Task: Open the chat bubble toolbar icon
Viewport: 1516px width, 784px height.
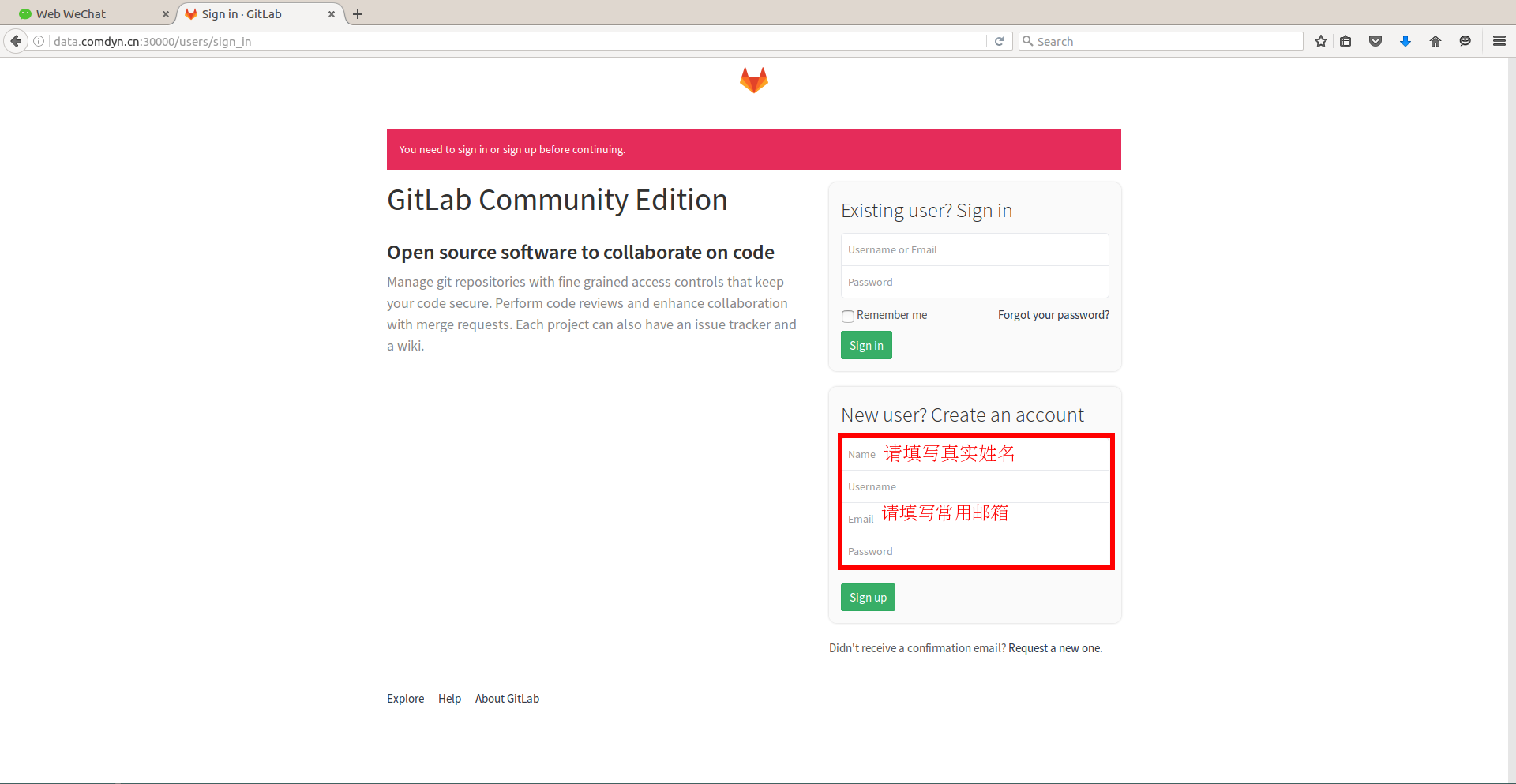Action: (1465, 41)
